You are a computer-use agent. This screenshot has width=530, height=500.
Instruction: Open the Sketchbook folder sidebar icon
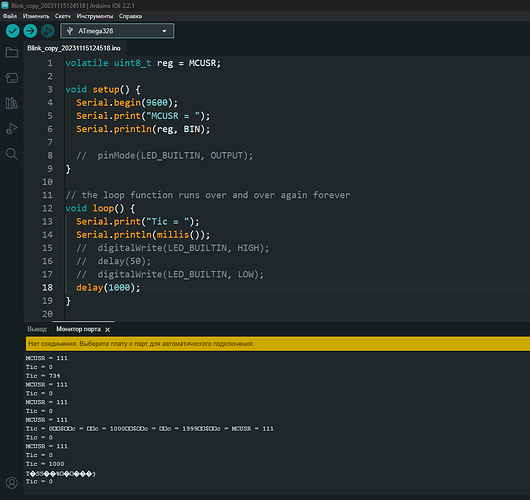tap(12, 52)
